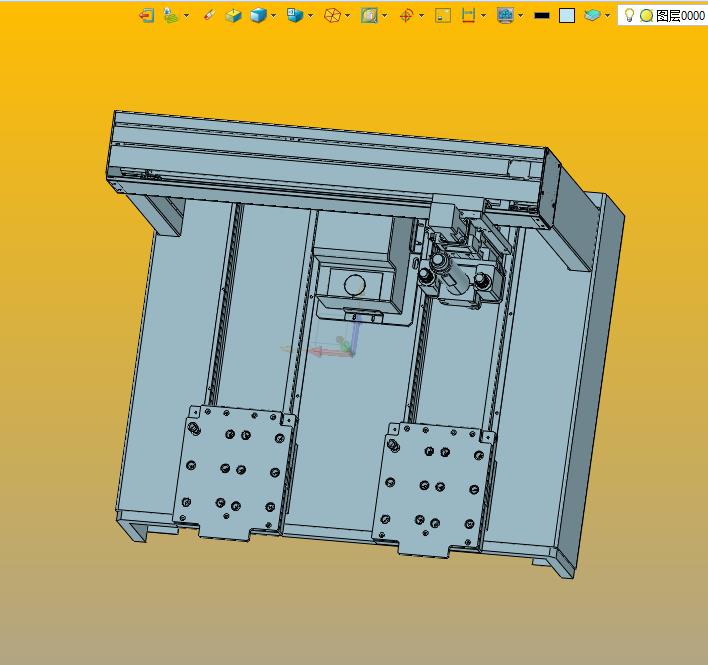The image size is (708, 665).
Task: Click the yellow circle layer color icon
Action: point(647,16)
